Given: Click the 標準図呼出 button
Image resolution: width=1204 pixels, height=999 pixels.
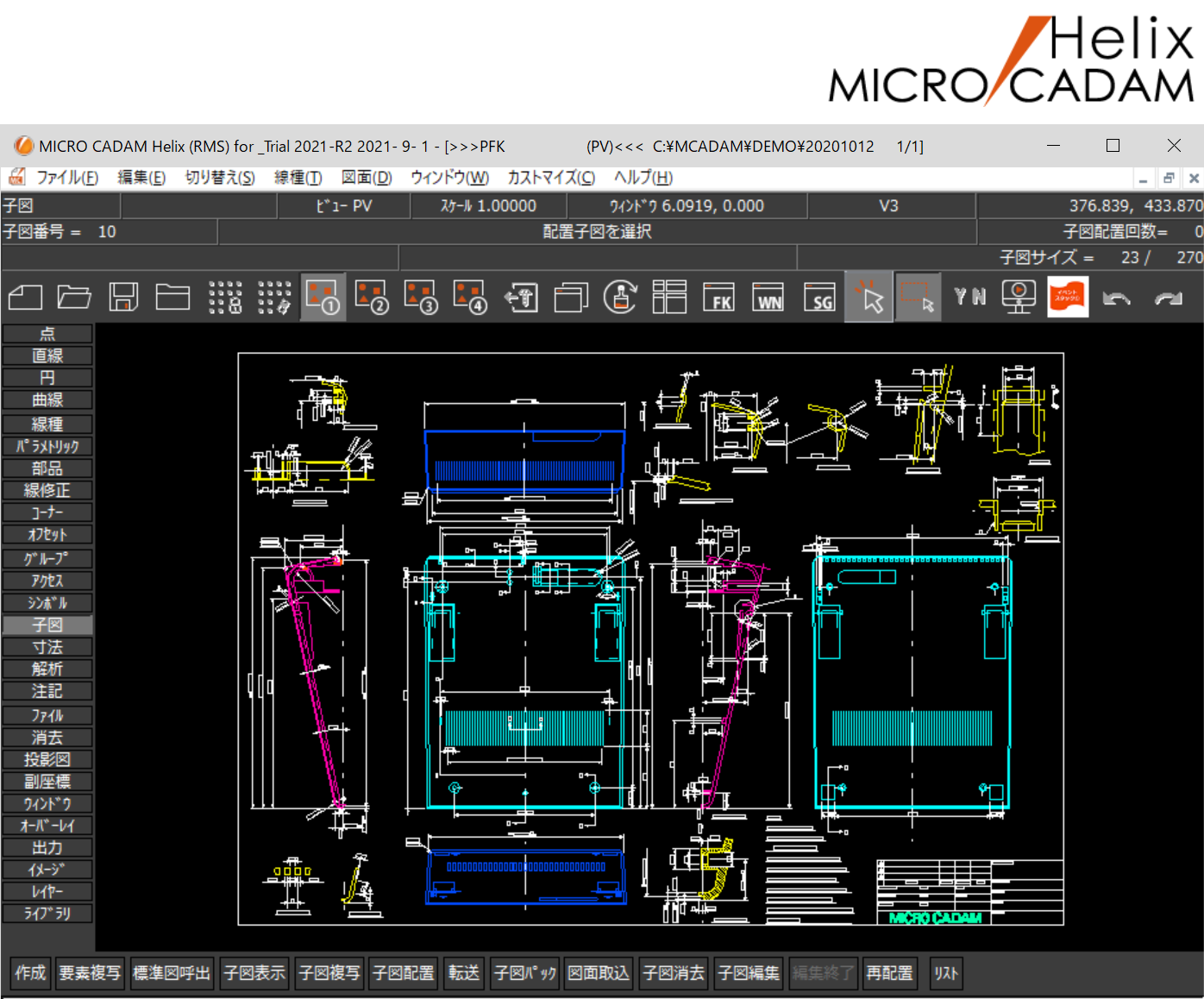Looking at the screenshot, I should 172,973.
